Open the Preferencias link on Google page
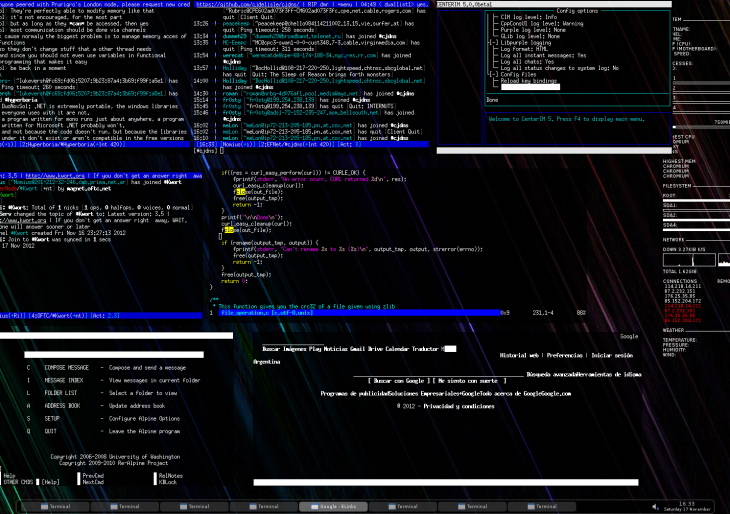This screenshot has width=730, height=514. pyautogui.click(x=565, y=355)
